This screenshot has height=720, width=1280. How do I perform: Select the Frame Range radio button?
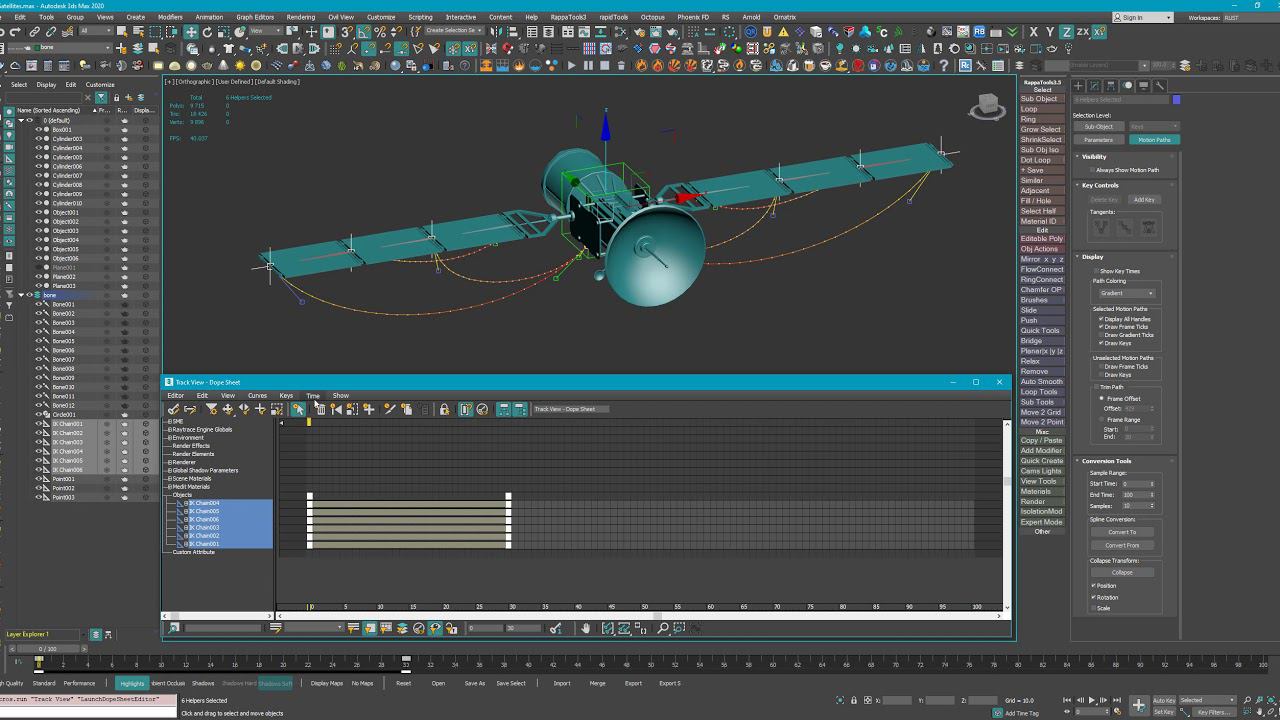coord(1102,420)
